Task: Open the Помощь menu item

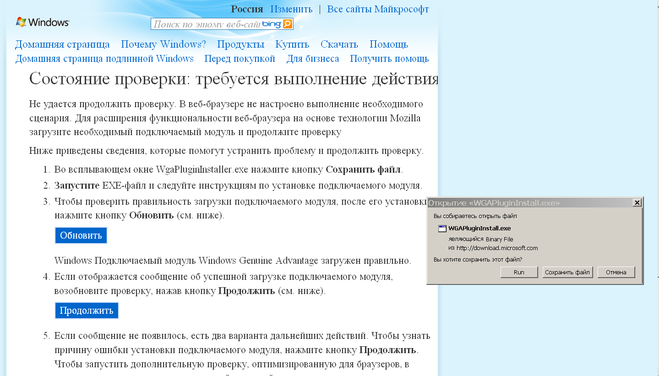Action: (389, 44)
